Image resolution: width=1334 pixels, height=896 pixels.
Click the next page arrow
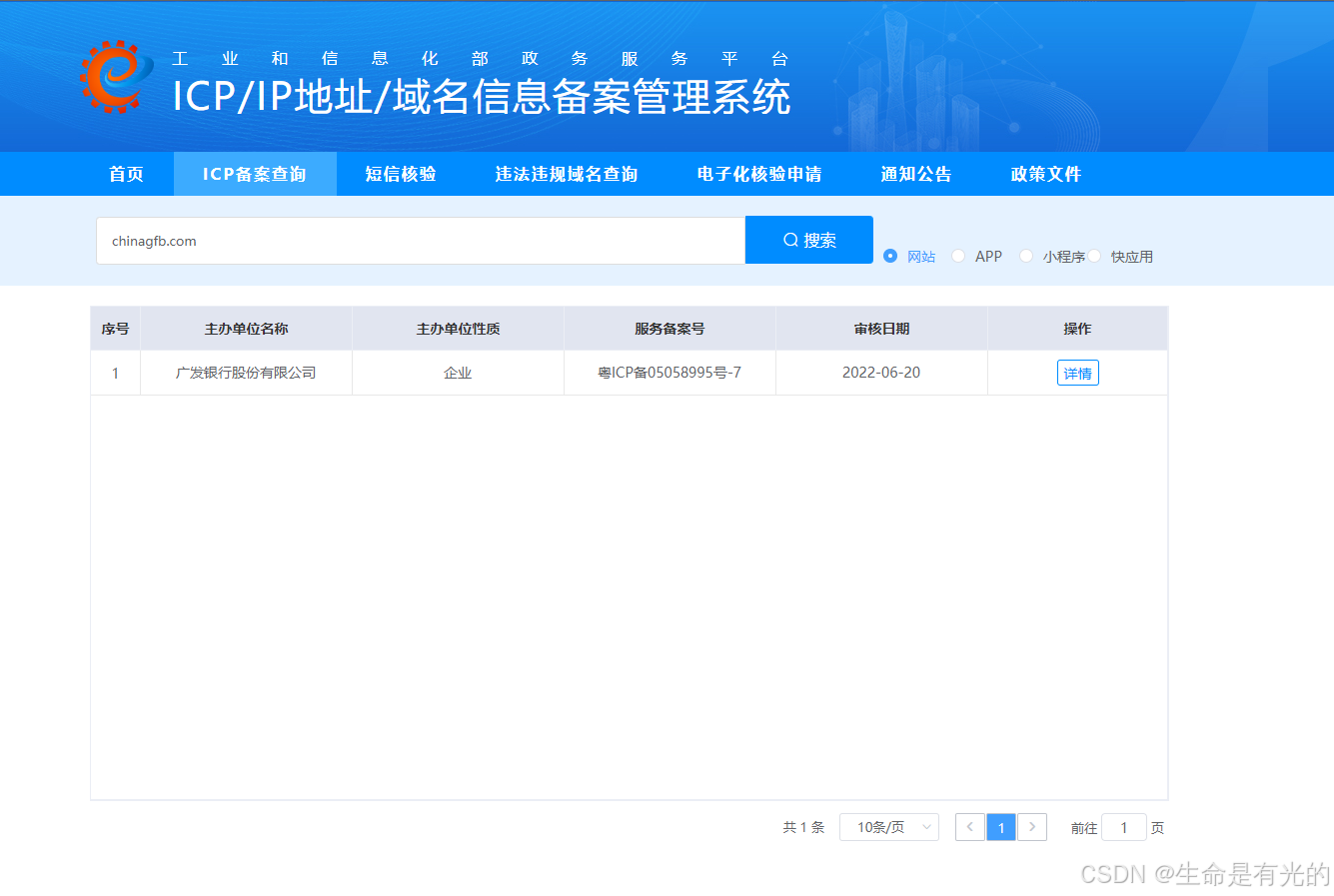click(x=1031, y=827)
